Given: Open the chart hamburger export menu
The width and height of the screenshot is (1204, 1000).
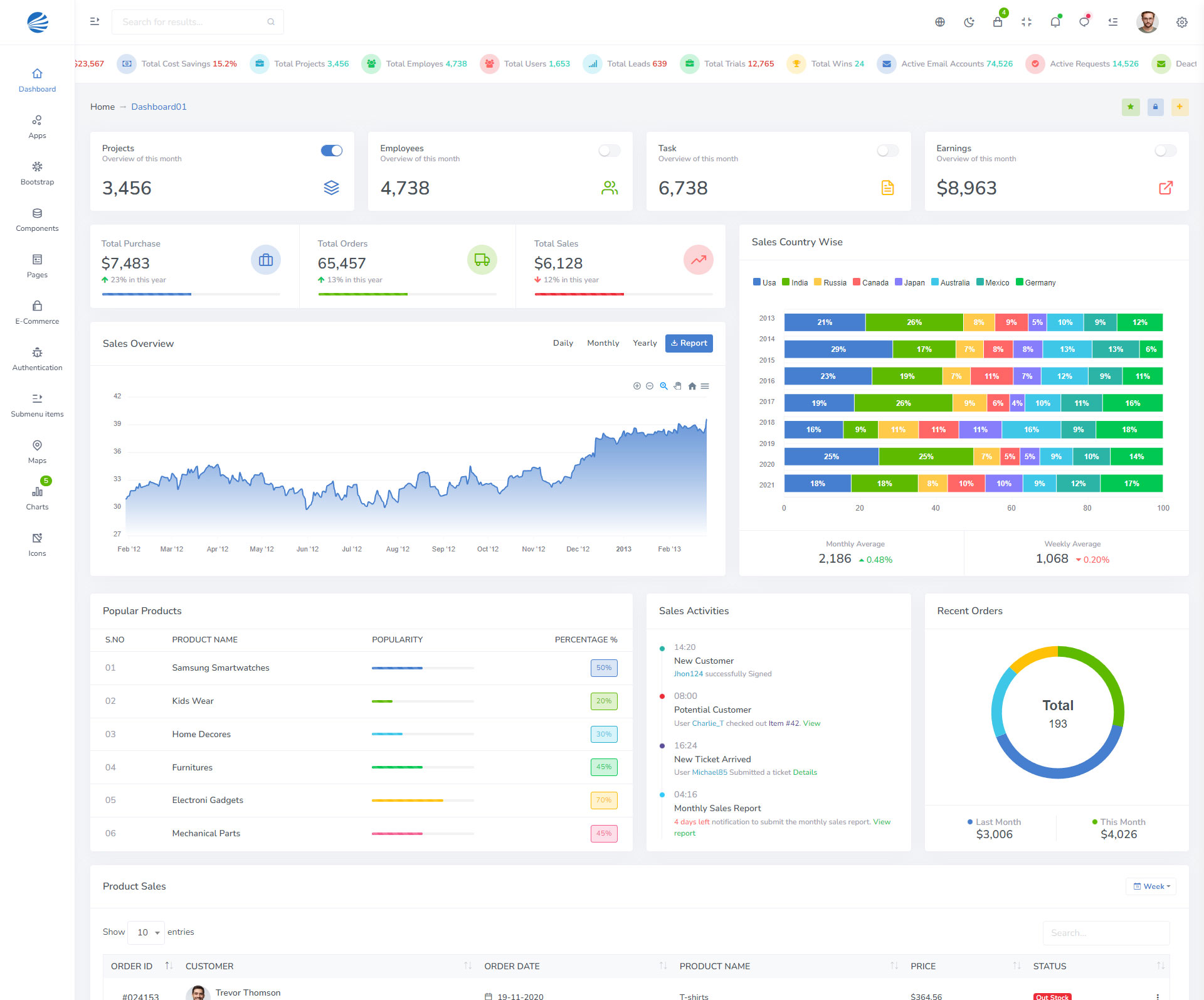Looking at the screenshot, I should [x=705, y=386].
